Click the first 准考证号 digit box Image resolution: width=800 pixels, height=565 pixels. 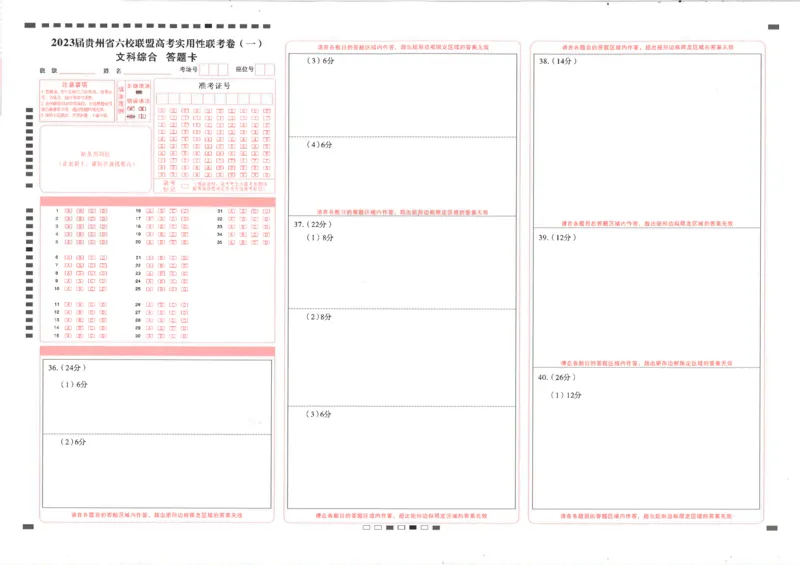[x=160, y=99]
